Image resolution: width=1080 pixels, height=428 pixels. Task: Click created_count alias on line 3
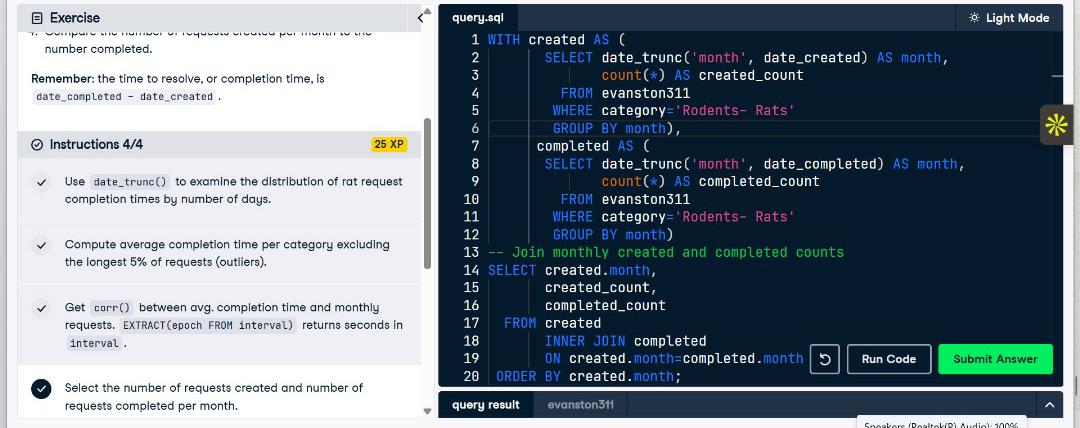(751, 75)
